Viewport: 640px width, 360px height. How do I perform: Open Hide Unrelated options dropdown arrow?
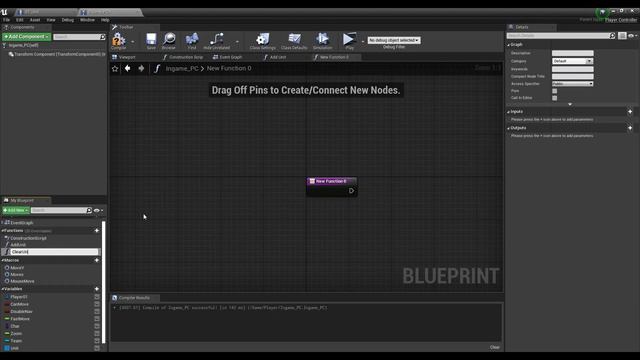237,42
